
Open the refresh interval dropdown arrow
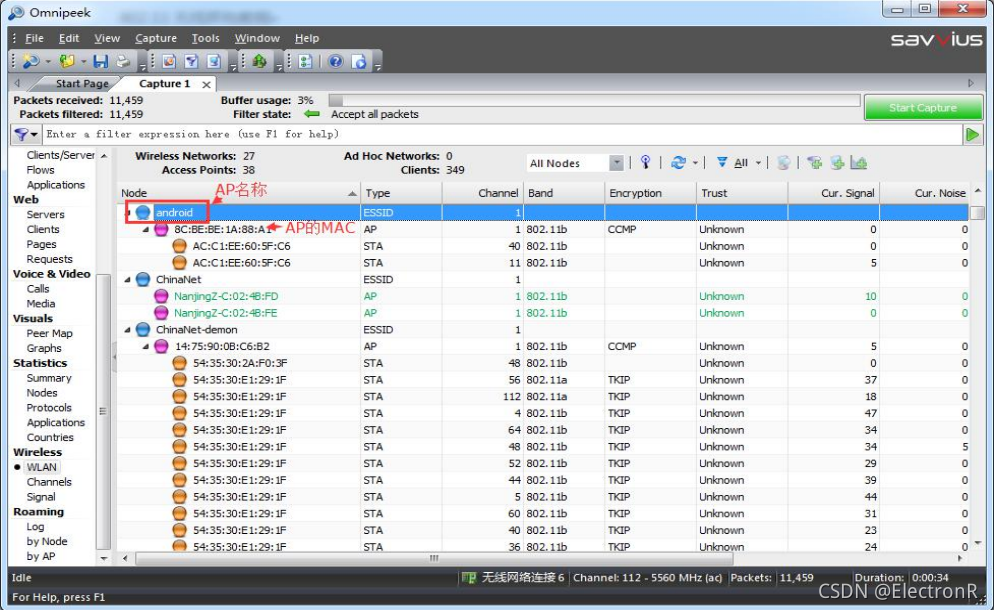(695, 163)
